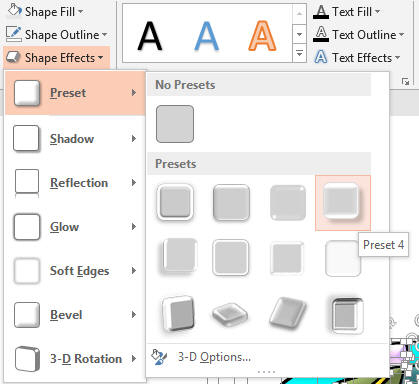Apply Preset 8 faded square effect

343,258
